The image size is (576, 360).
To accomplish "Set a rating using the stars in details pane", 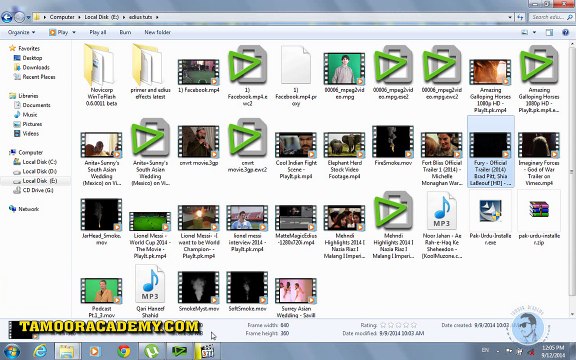I will (398, 325).
